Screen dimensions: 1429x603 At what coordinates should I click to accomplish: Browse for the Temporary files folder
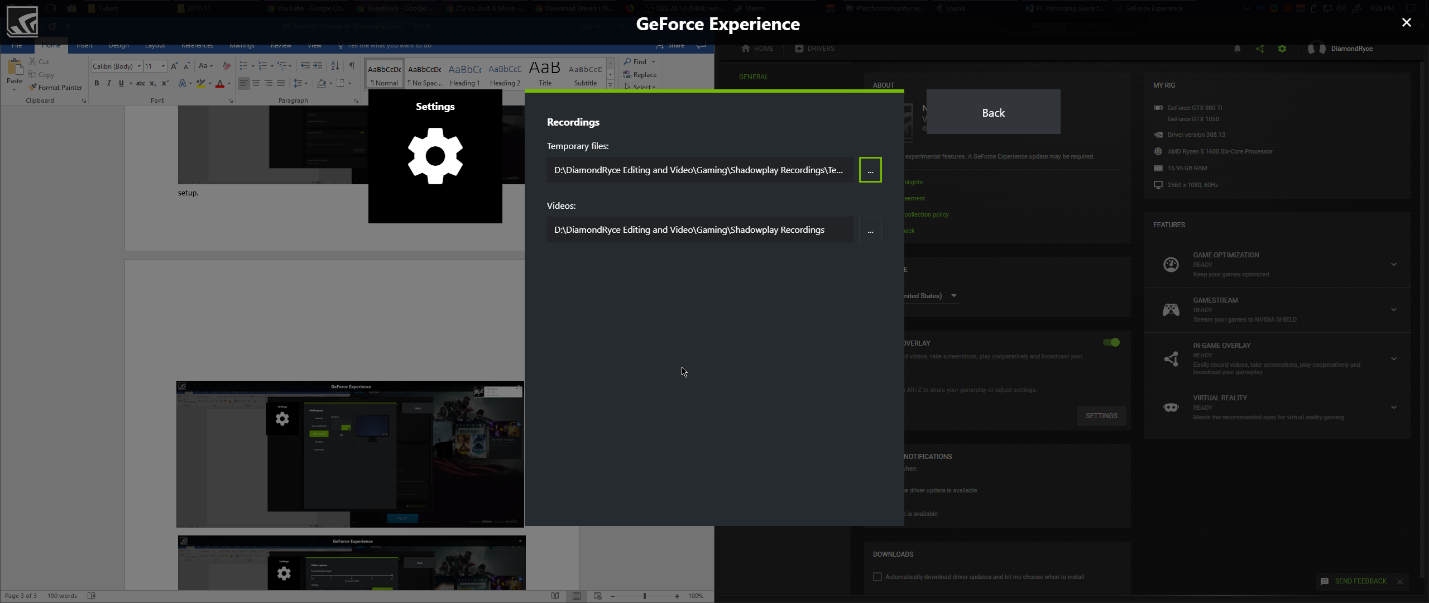pyautogui.click(x=870, y=170)
